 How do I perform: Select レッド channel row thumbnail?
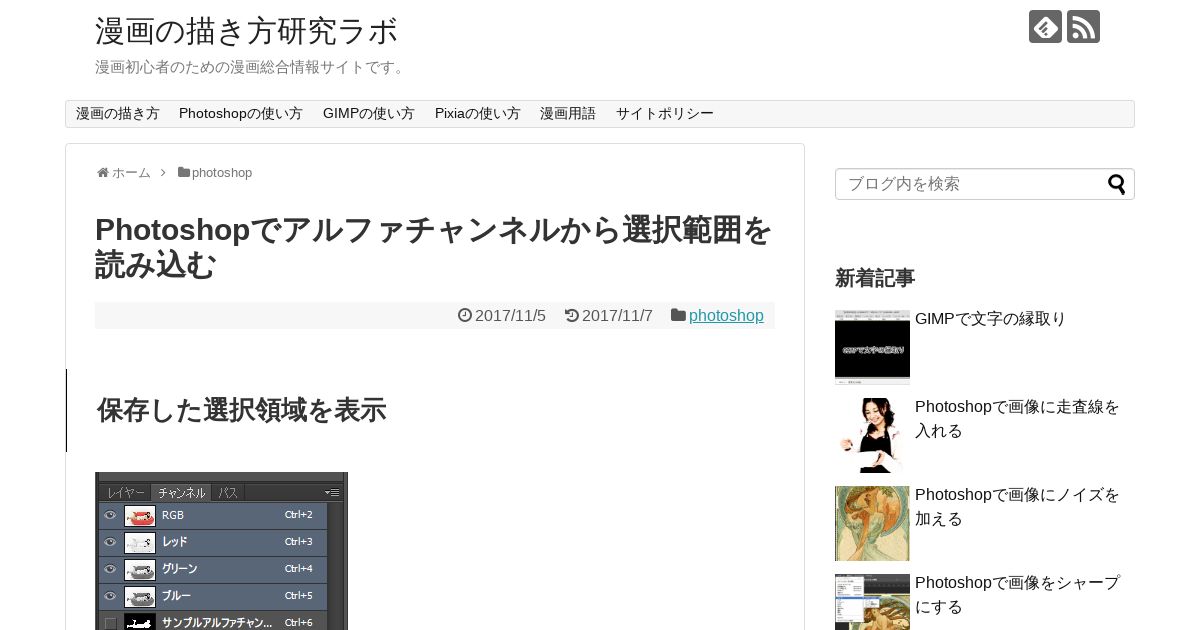click(x=140, y=543)
